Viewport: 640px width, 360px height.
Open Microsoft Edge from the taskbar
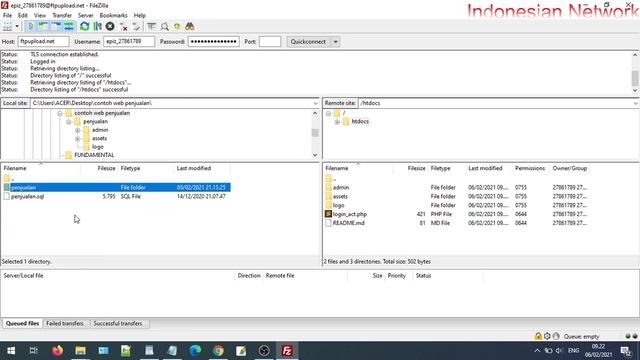pyautogui.click(x=195, y=351)
